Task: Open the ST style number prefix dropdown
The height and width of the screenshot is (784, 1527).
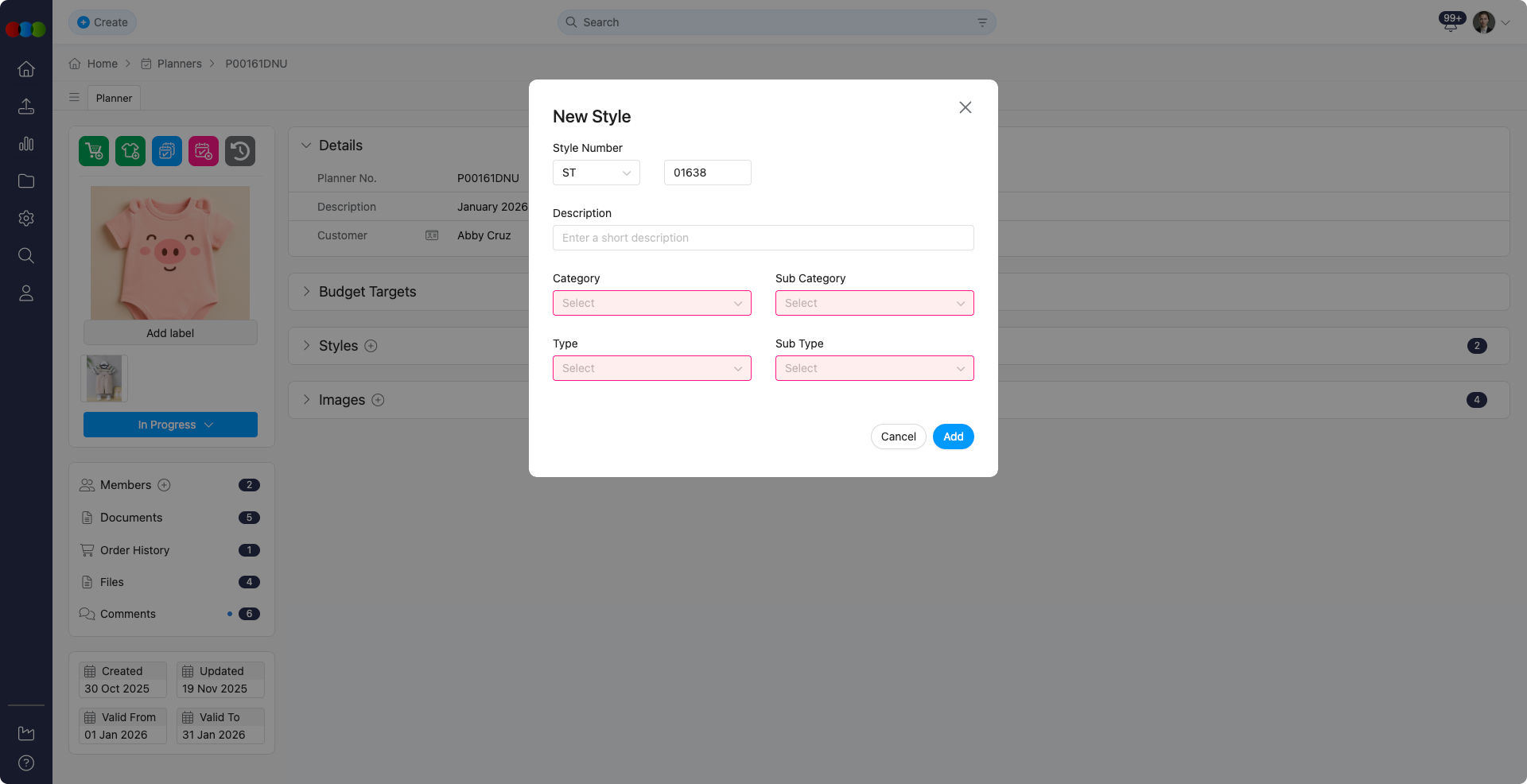Action: click(x=596, y=173)
